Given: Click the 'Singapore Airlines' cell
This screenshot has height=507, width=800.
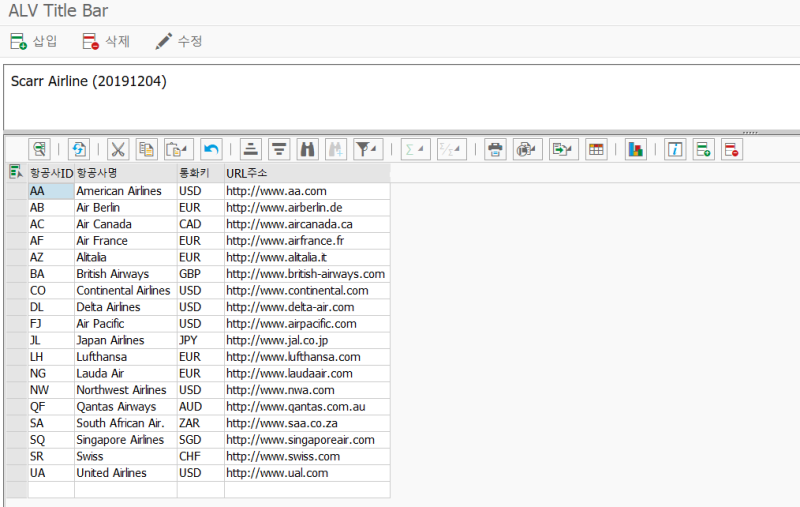Looking at the screenshot, I should tap(126, 440).
